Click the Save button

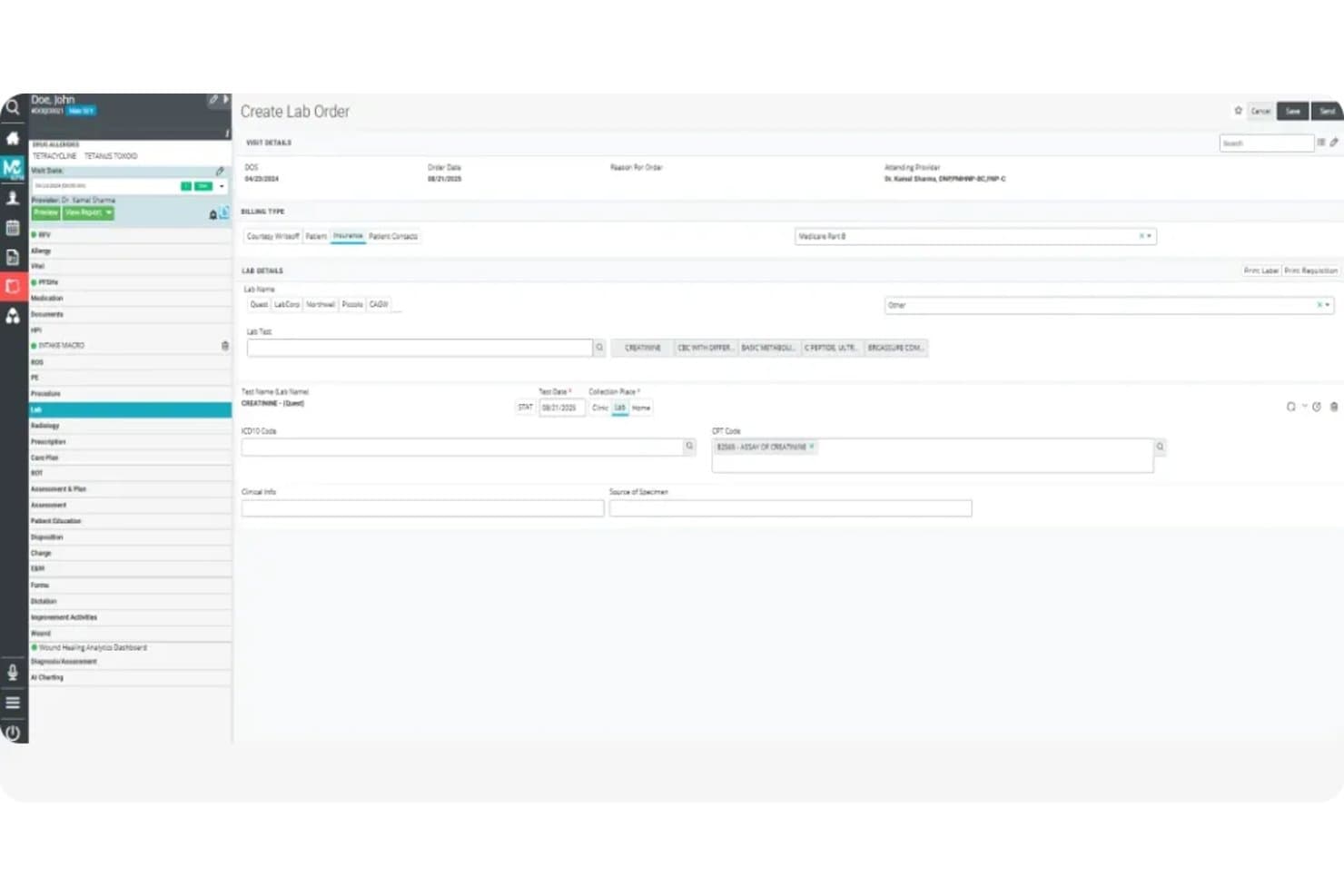point(1292,111)
